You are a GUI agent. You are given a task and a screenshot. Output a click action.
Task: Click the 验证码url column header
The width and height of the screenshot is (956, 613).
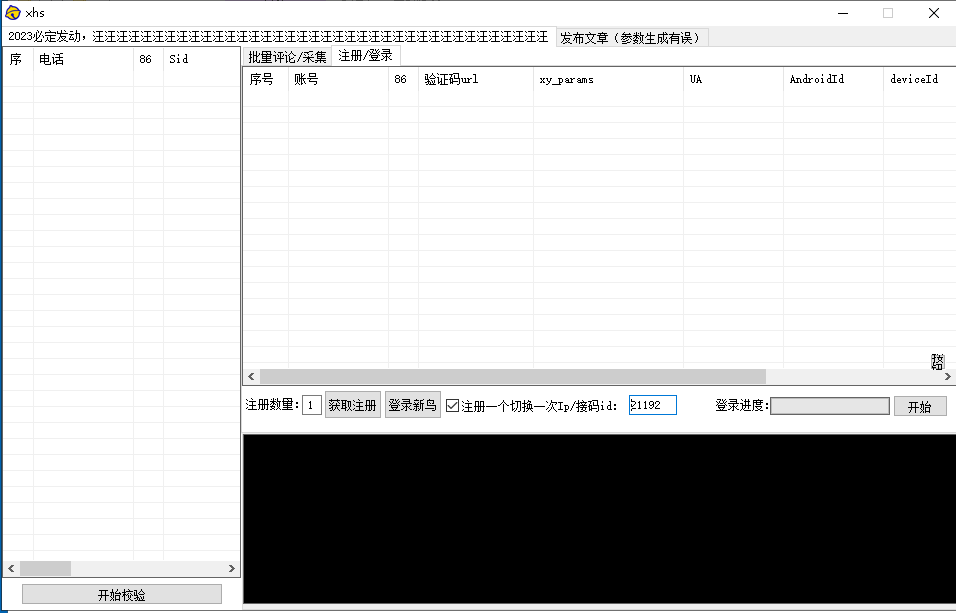(475, 79)
